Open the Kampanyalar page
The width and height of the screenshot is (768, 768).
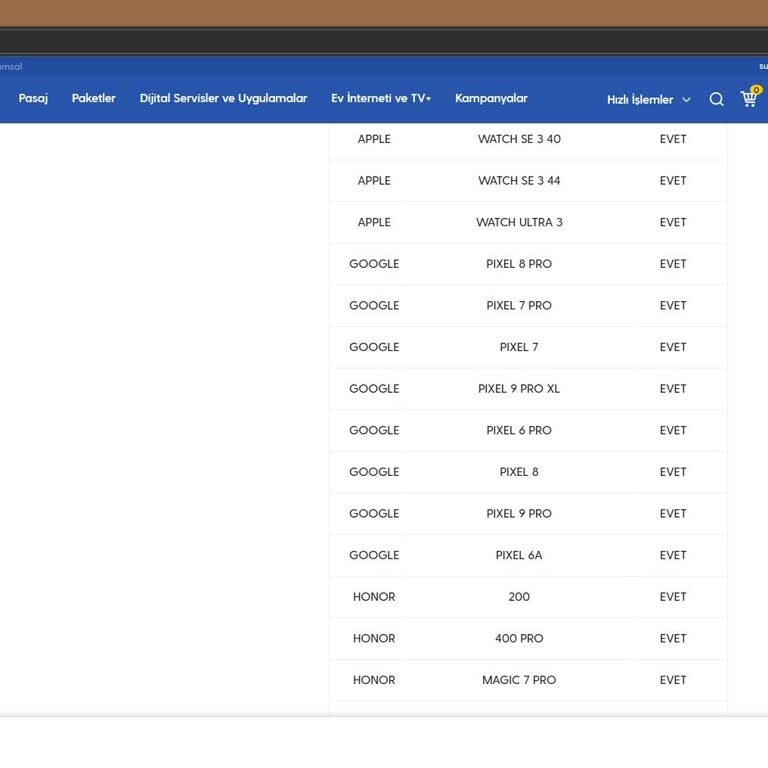coord(491,98)
